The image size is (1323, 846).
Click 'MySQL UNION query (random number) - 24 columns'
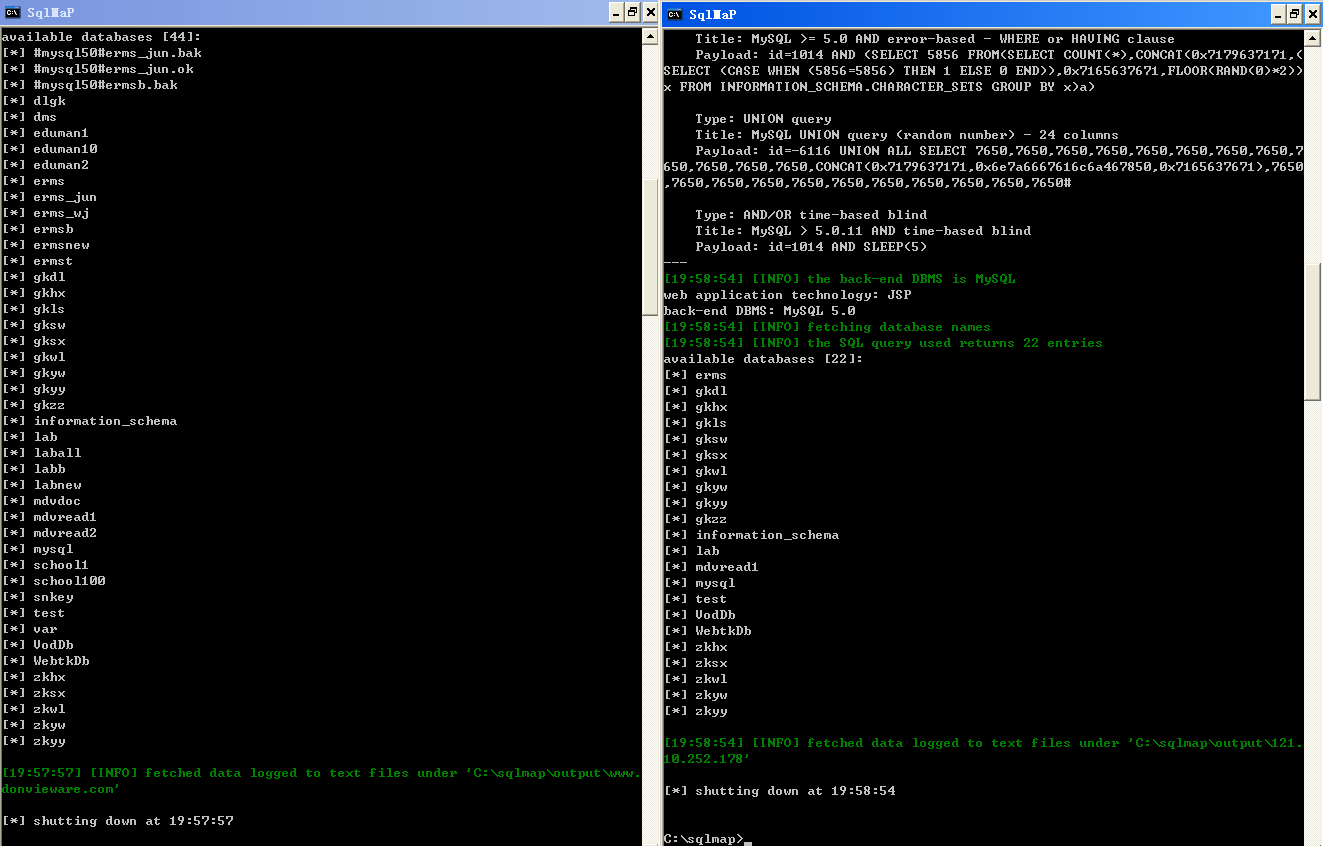935,135
